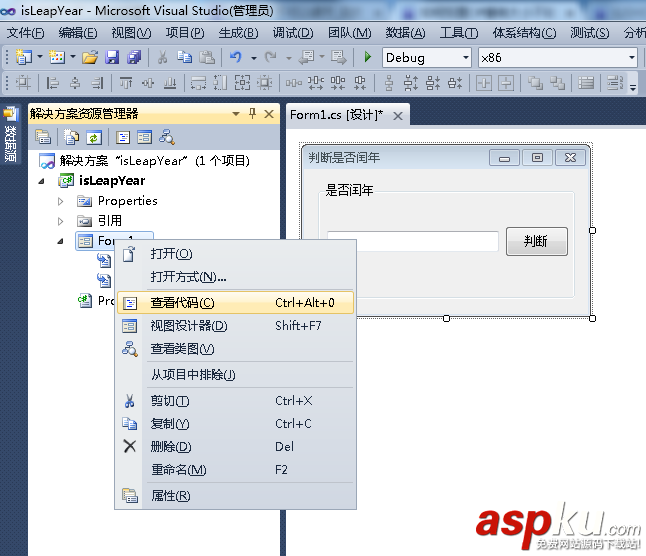This screenshot has width=646, height=556.
Task: Open the 调试(D) menu
Action: [293, 33]
